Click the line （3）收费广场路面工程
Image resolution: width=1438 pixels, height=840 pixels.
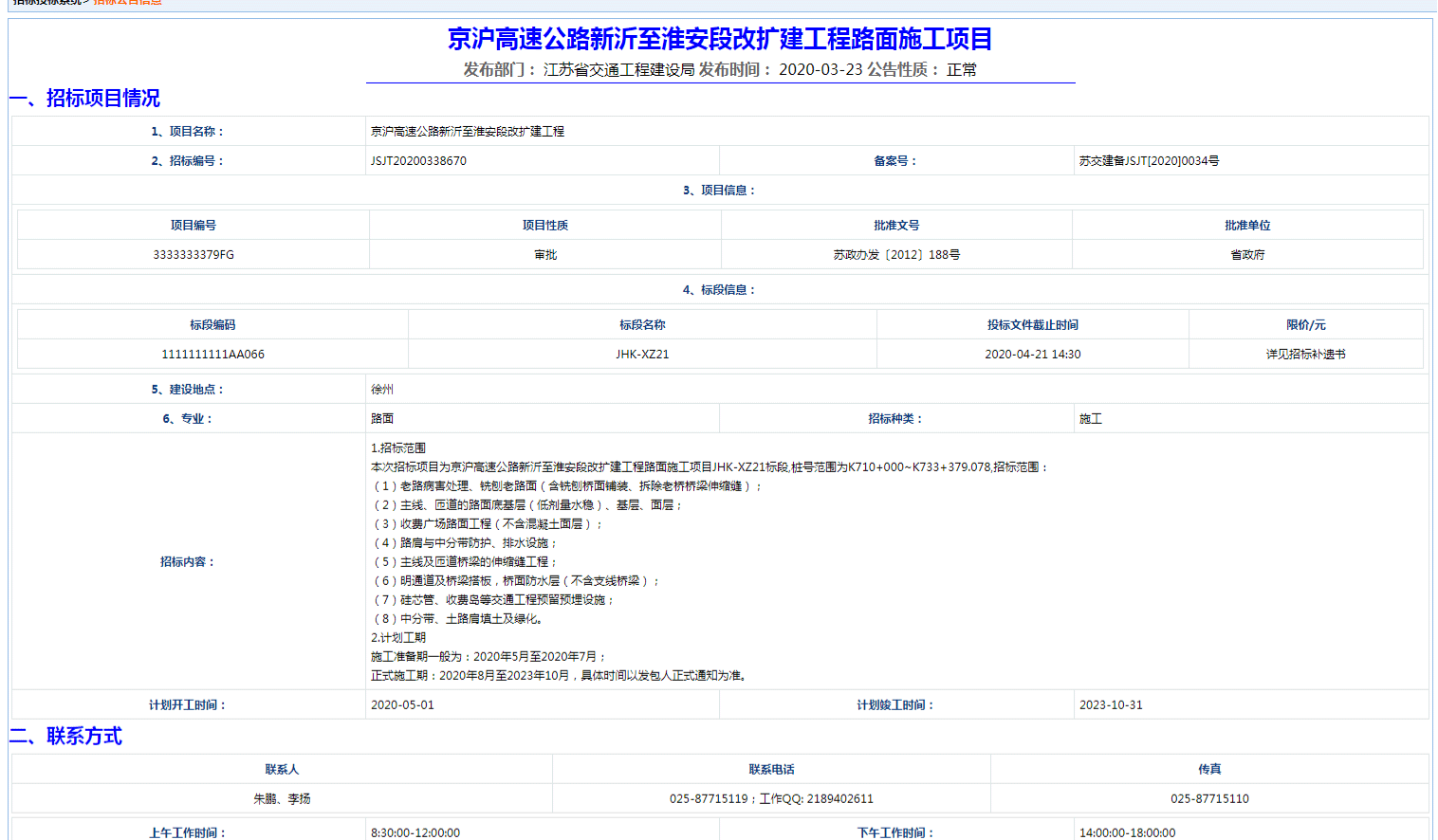488,524
